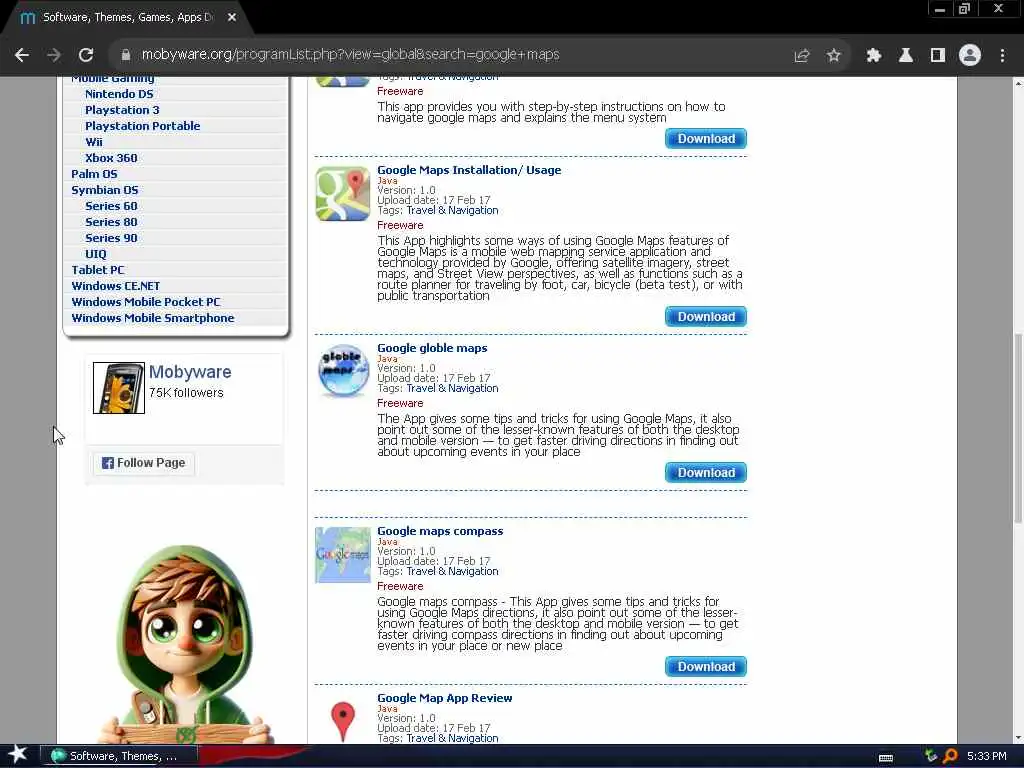Open Google maps compass app icon
Image resolution: width=1024 pixels, height=768 pixels.
tap(343, 555)
